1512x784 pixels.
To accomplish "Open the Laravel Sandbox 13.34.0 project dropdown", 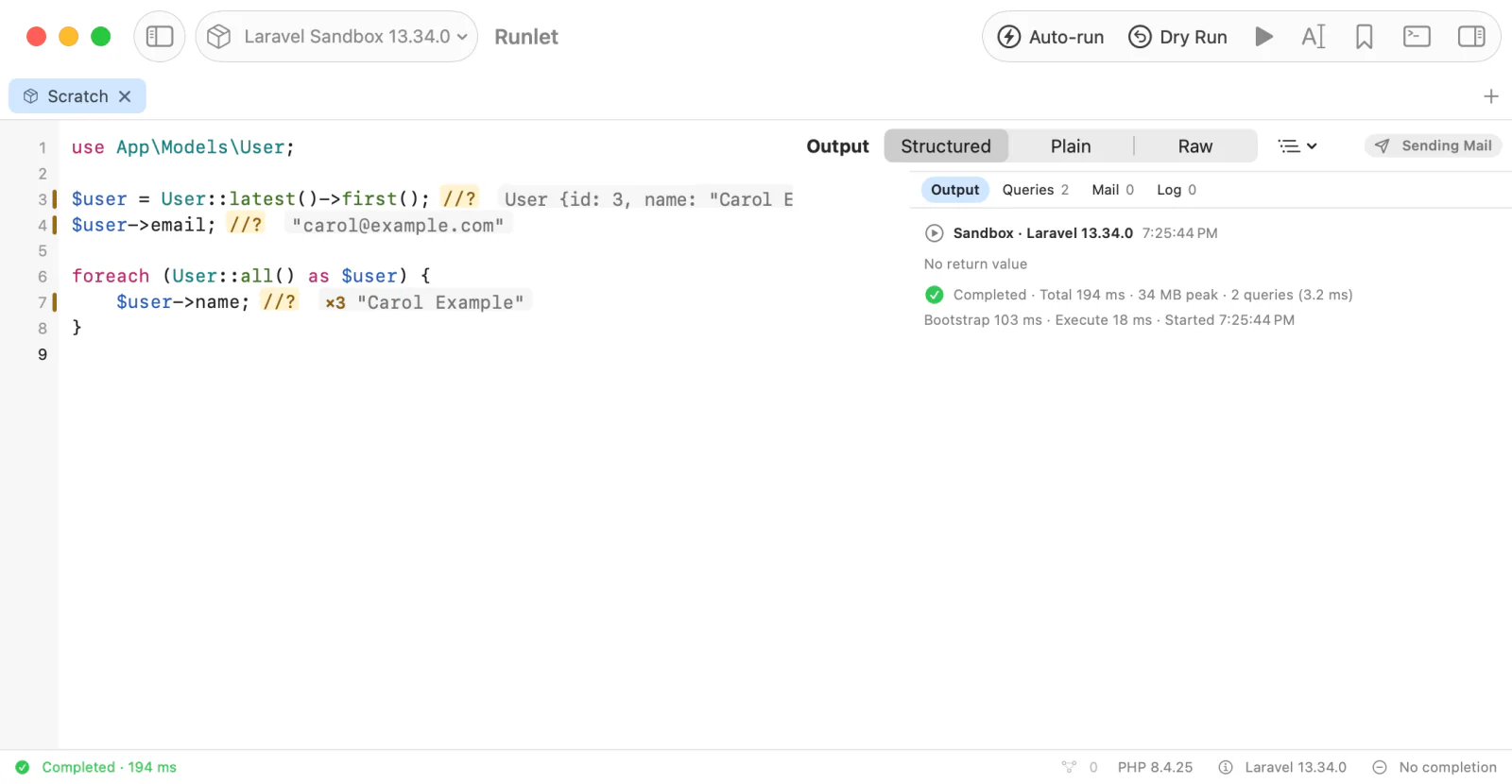I will [x=336, y=37].
